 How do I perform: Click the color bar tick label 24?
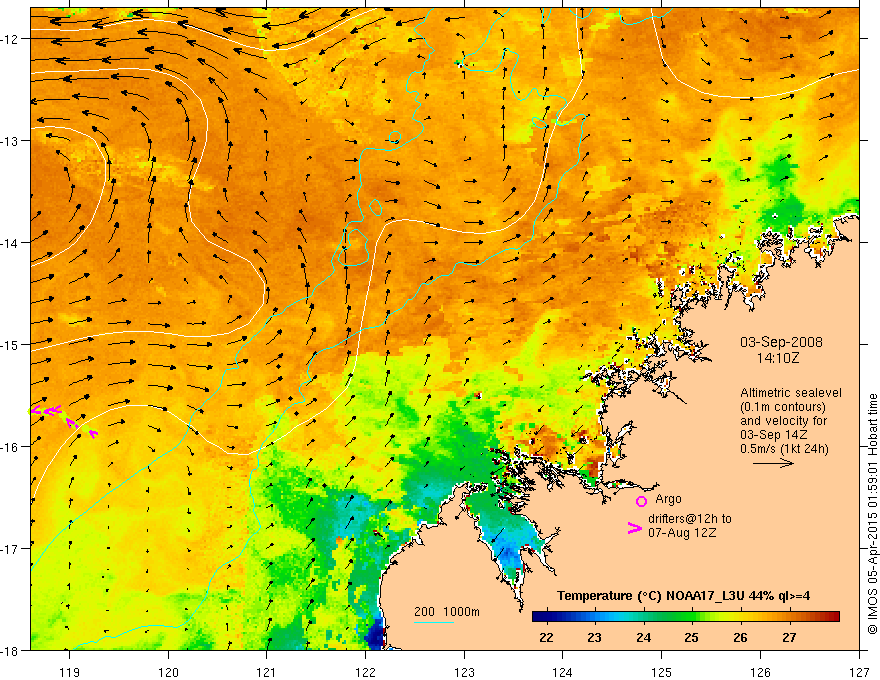[644, 637]
